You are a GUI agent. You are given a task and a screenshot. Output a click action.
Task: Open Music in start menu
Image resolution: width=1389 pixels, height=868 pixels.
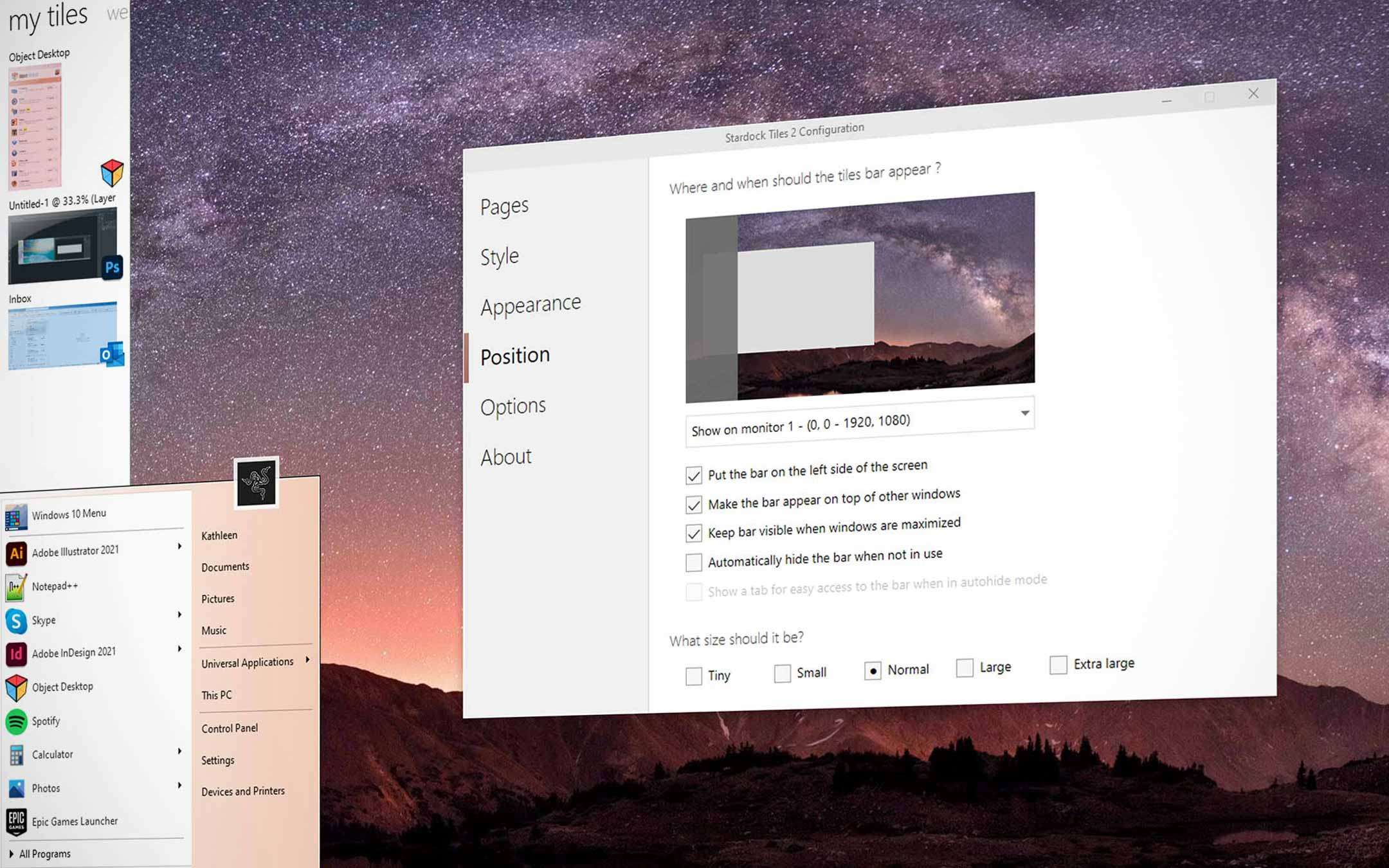pos(213,631)
